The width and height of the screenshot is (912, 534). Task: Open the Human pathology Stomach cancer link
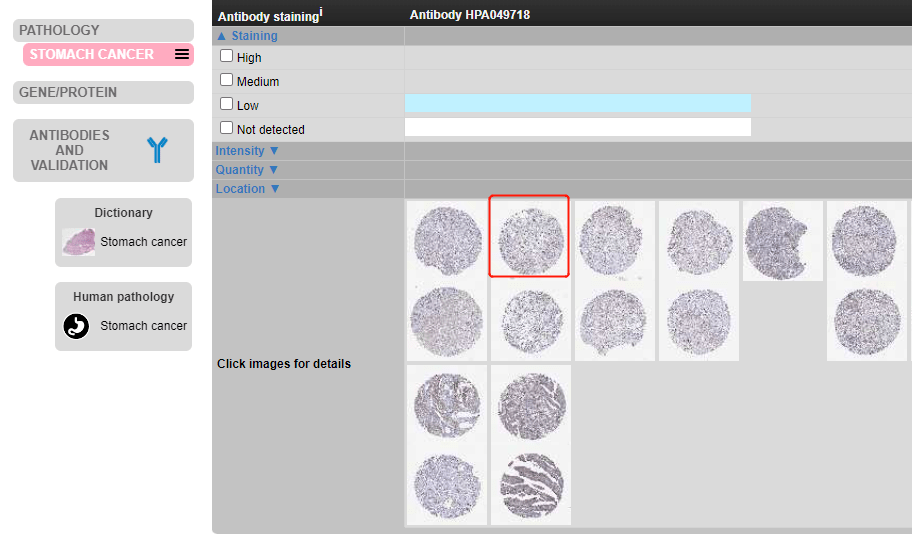click(143, 326)
